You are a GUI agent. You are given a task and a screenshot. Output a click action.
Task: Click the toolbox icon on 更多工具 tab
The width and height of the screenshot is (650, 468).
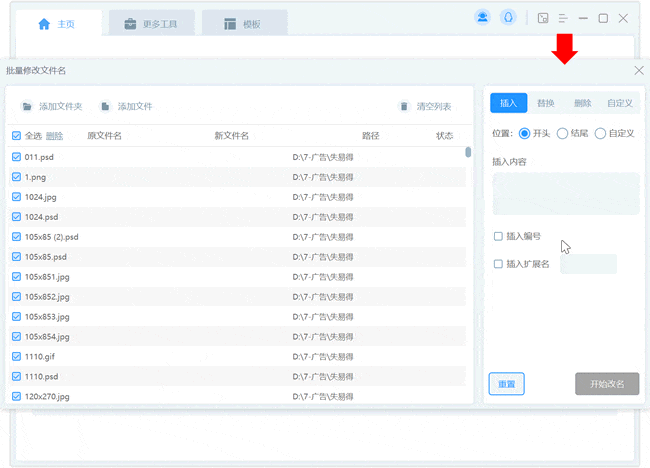[x=130, y=24]
